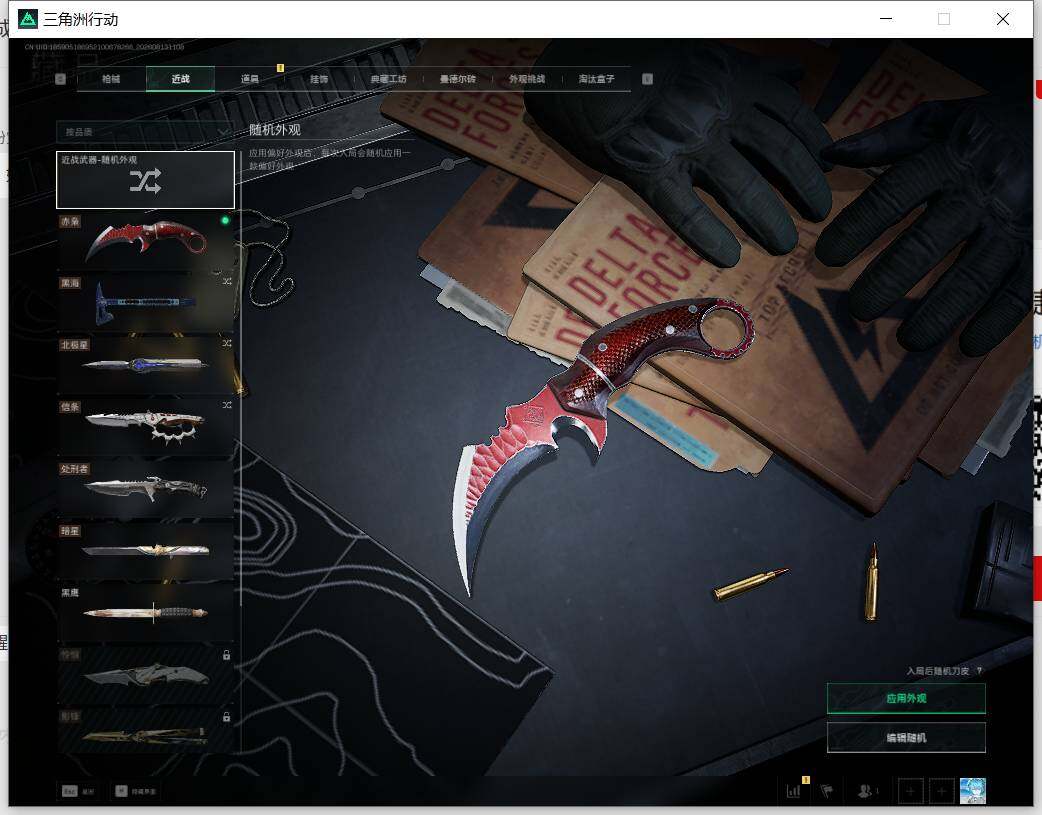Open the 曼德尔砖 tab
The image size is (1042, 815).
coord(458,79)
